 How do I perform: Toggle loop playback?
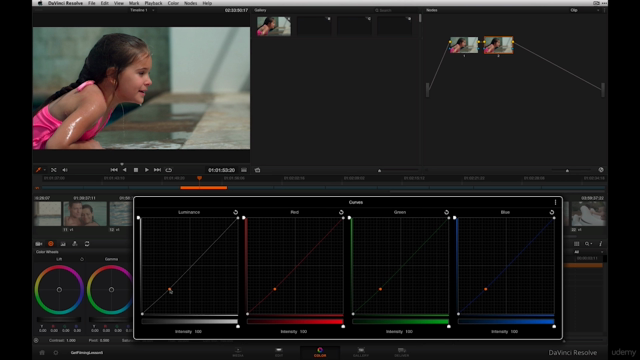pyautogui.click(x=169, y=170)
